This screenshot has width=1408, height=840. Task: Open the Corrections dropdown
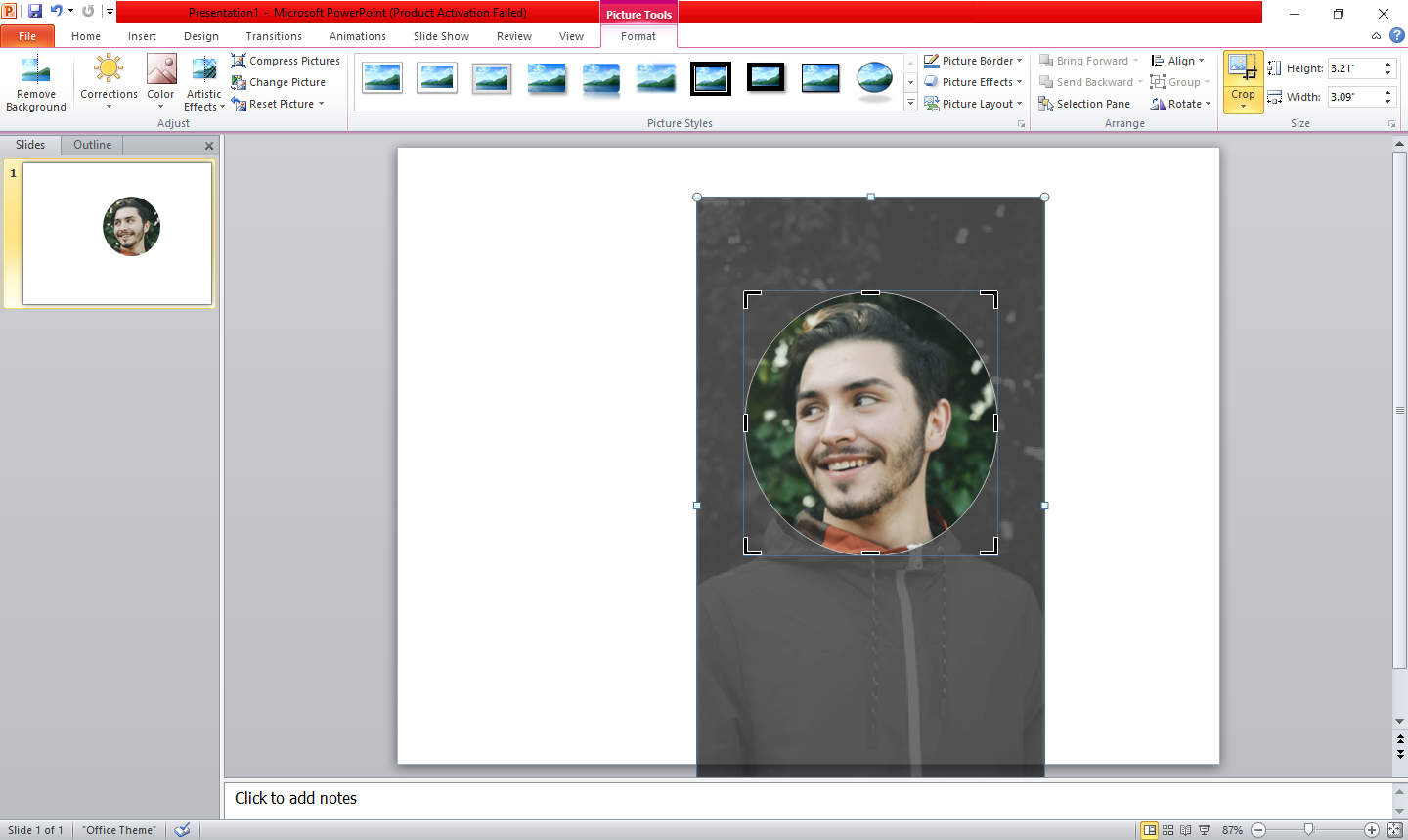109,83
